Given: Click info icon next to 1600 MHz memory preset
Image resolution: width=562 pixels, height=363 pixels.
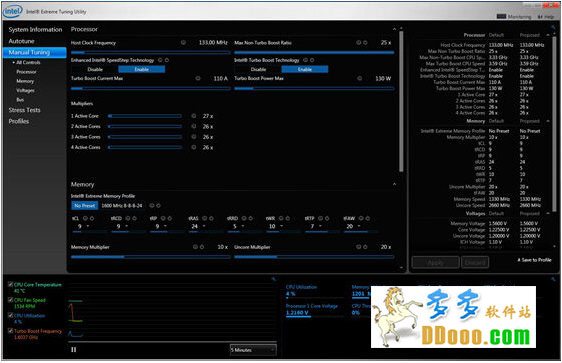Looking at the screenshot, I should click(152, 206).
